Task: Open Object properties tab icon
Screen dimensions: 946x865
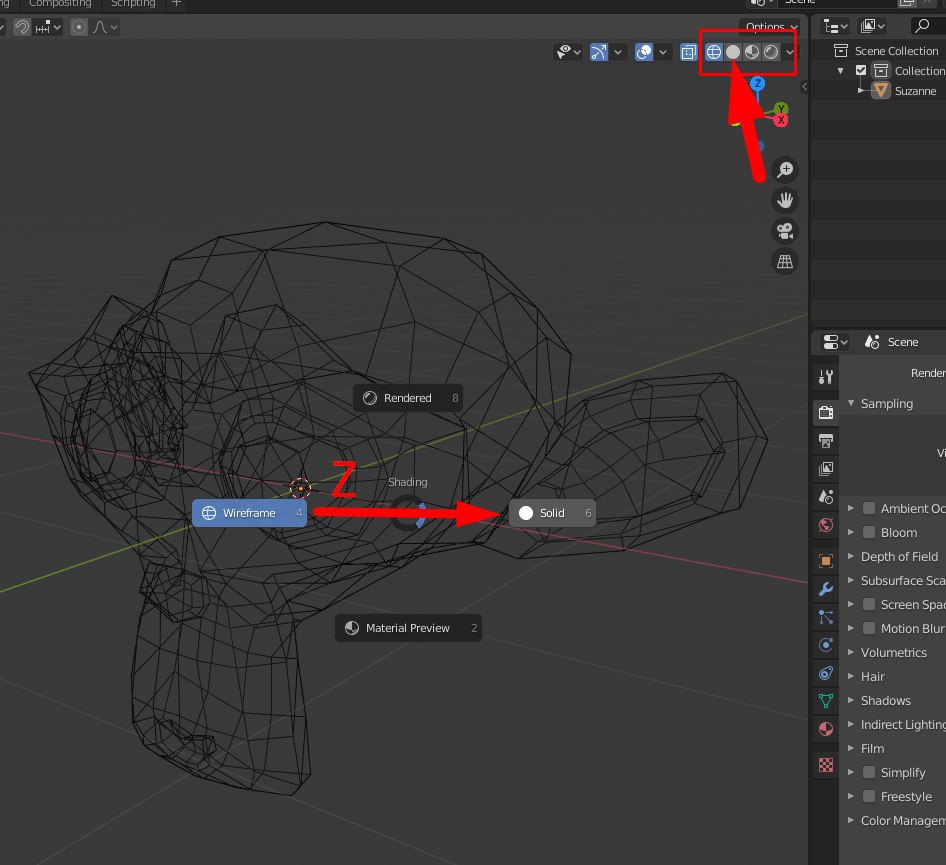Action: [x=826, y=560]
